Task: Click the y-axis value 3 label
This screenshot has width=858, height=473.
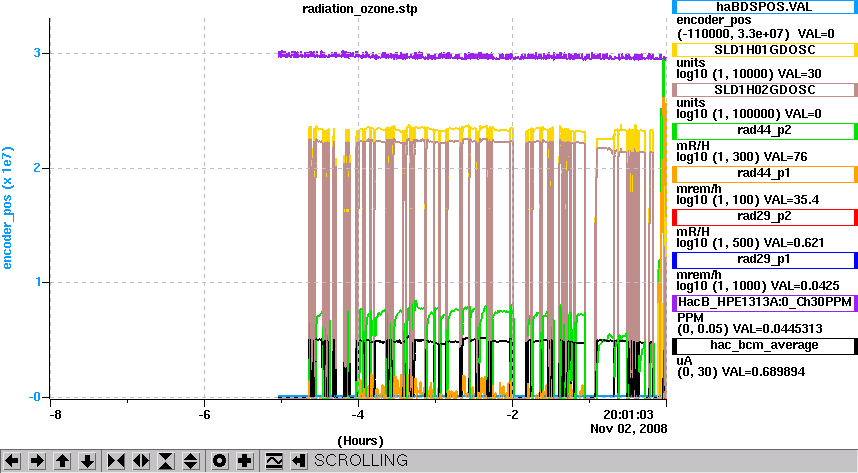Action: pos(37,53)
